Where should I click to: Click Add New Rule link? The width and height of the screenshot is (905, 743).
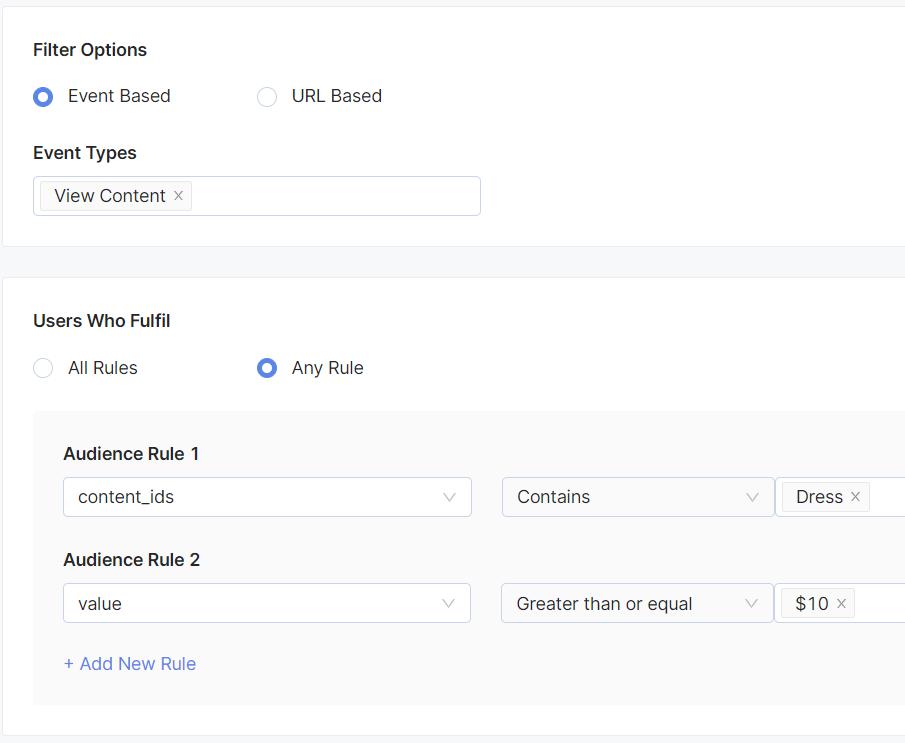tap(130, 664)
